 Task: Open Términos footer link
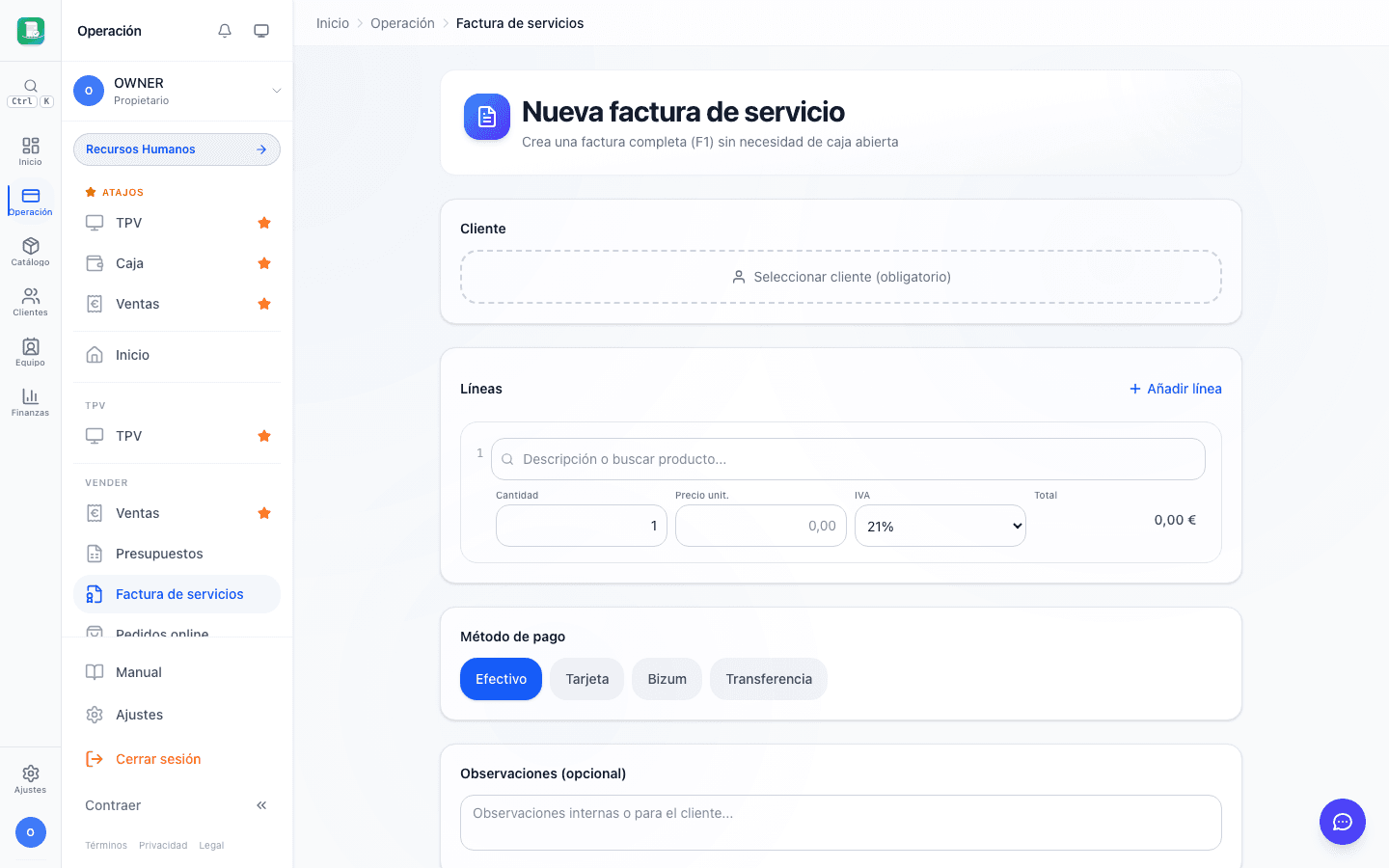106,845
